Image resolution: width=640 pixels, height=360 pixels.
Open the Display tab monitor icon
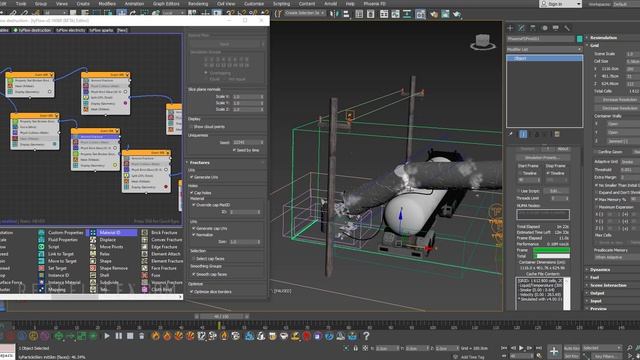pos(556,28)
